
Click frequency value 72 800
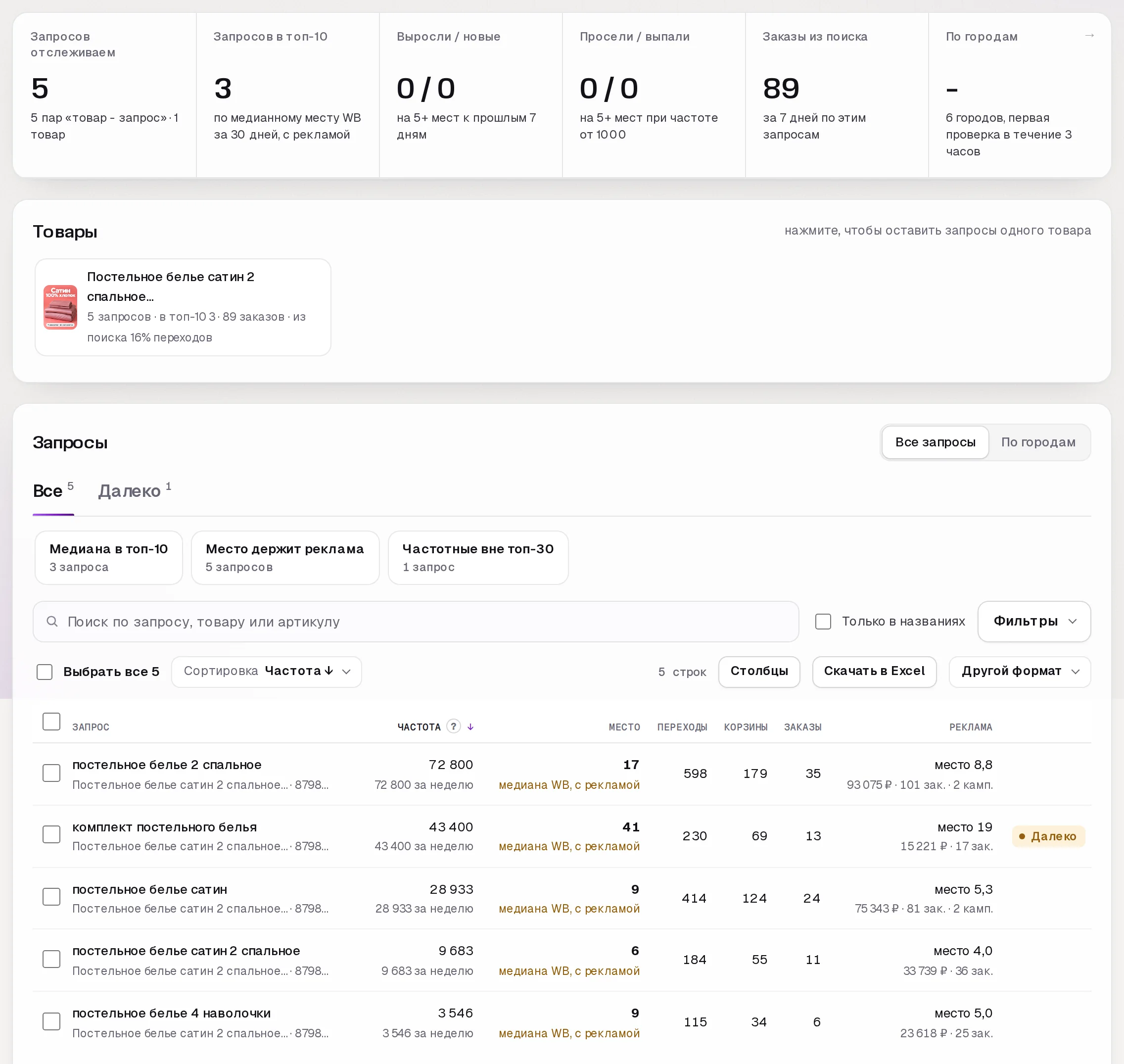click(x=451, y=765)
